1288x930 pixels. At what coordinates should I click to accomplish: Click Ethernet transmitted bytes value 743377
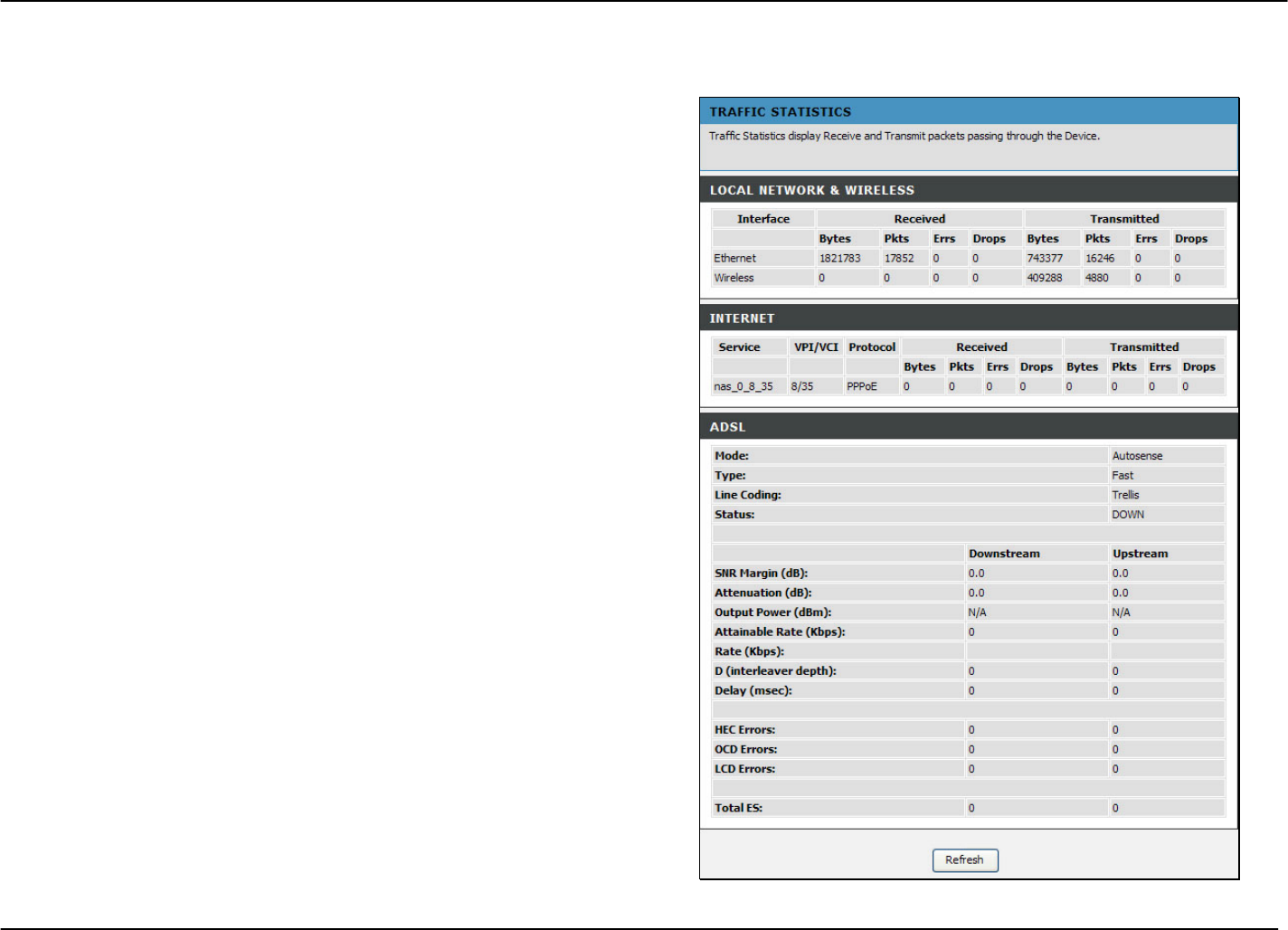click(1045, 259)
